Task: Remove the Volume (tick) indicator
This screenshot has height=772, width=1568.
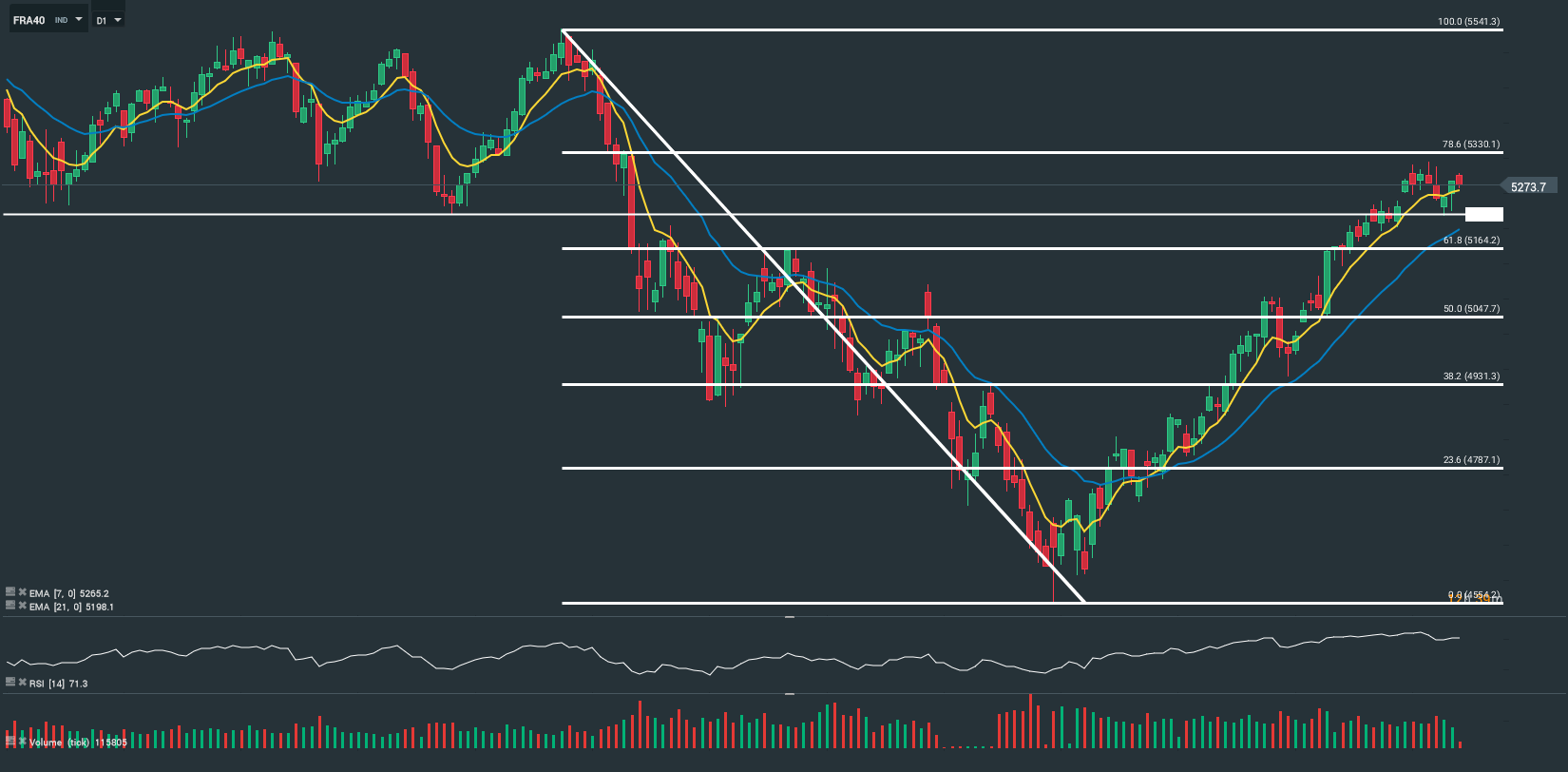Action: [x=22, y=741]
